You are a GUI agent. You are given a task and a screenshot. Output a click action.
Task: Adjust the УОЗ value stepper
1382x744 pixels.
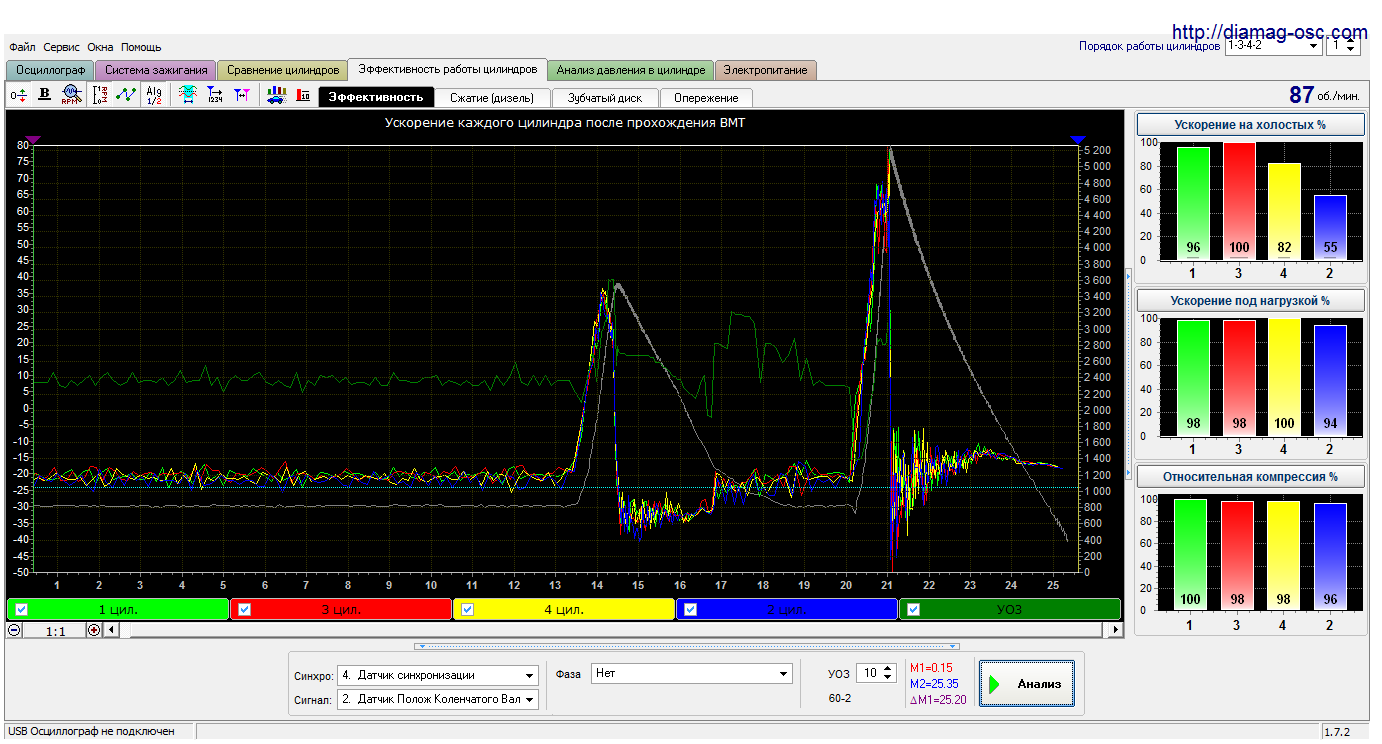pyautogui.click(x=889, y=674)
